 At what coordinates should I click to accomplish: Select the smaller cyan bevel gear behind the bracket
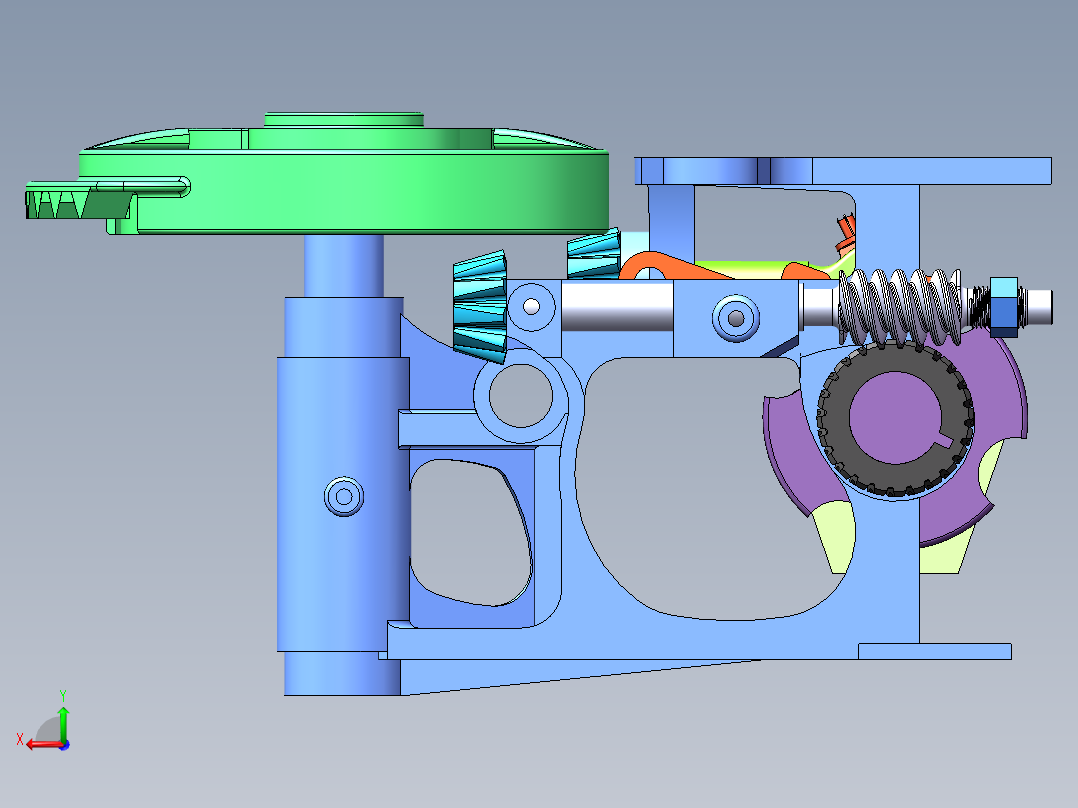593,254
